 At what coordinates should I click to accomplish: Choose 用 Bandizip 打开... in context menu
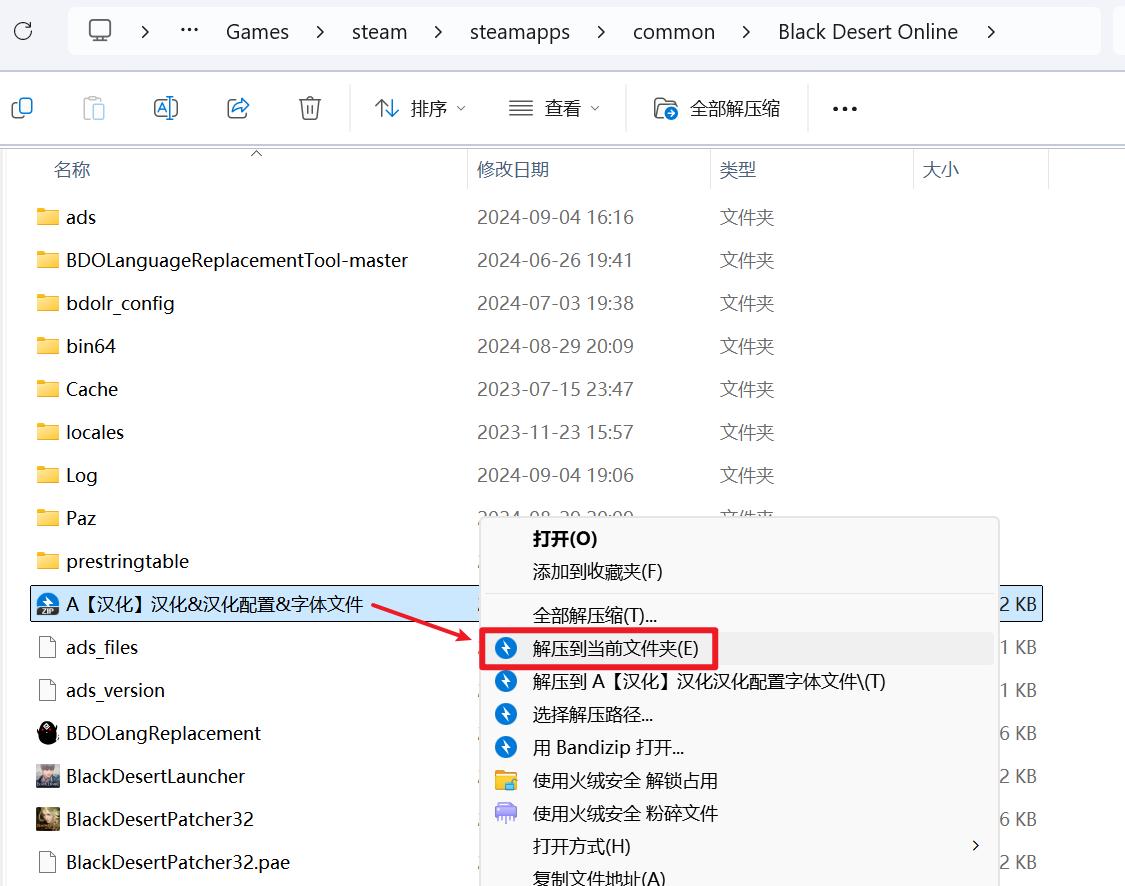click(739, 748)
